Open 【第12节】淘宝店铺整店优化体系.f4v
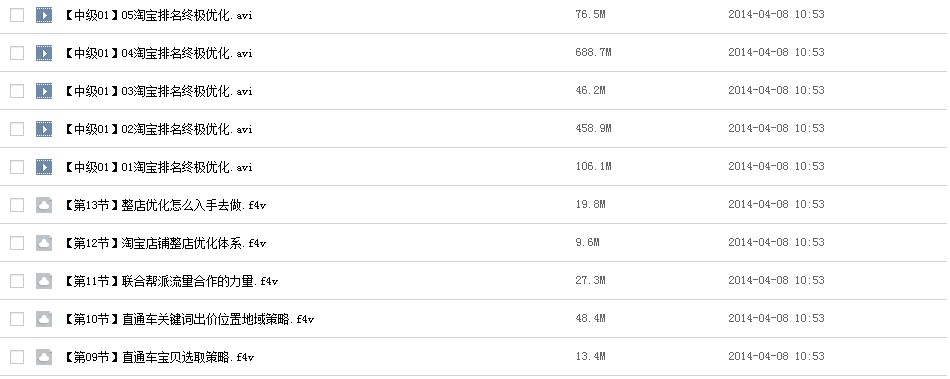The height and width of the screenshot is (379, 950). pyautogui.click(x=164, y=243)
